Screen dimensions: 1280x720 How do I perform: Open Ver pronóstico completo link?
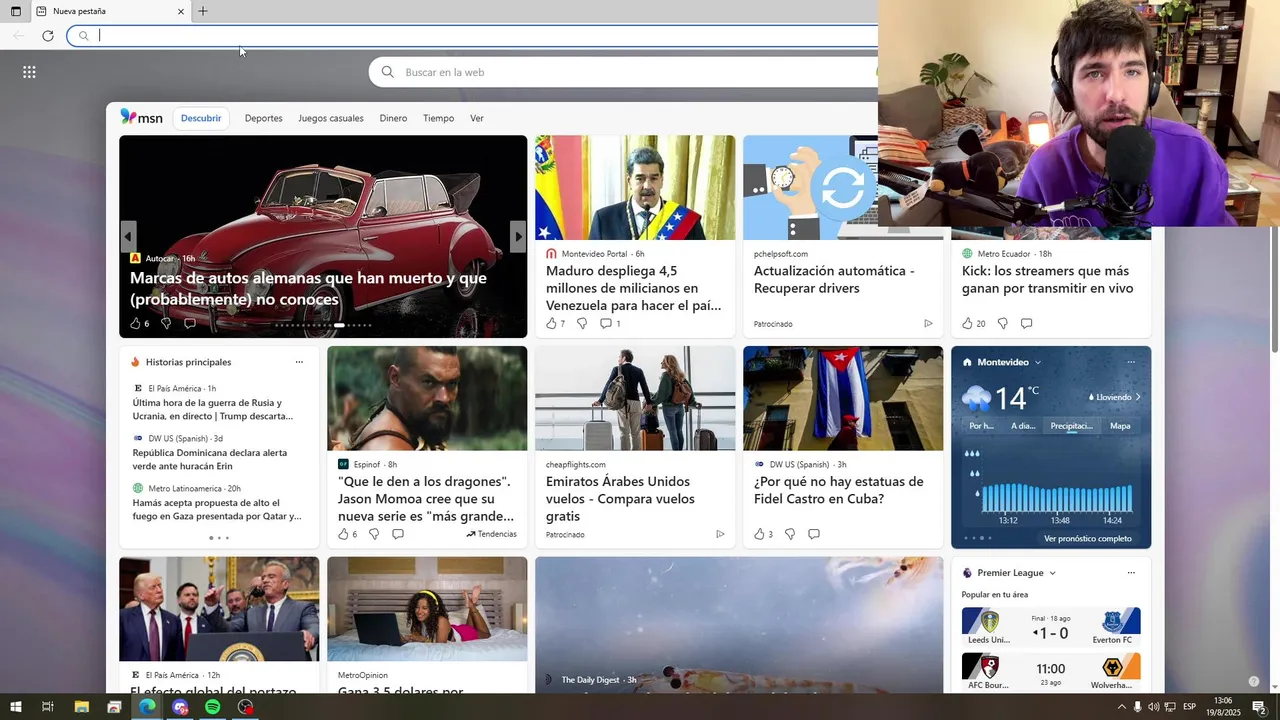click(1088, 539)
